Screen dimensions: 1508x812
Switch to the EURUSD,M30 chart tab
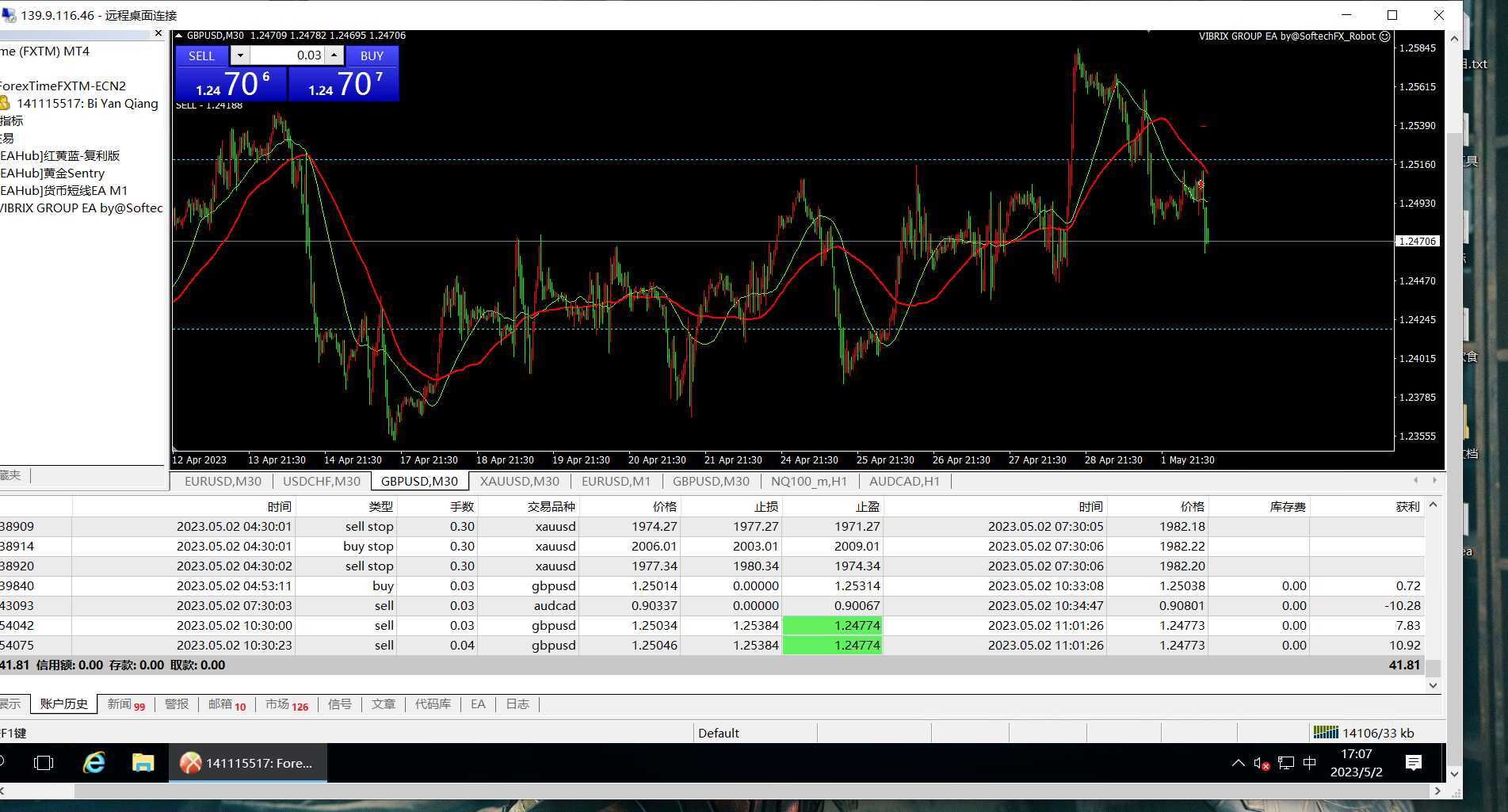pyautogui.click(x=223, y=481)
